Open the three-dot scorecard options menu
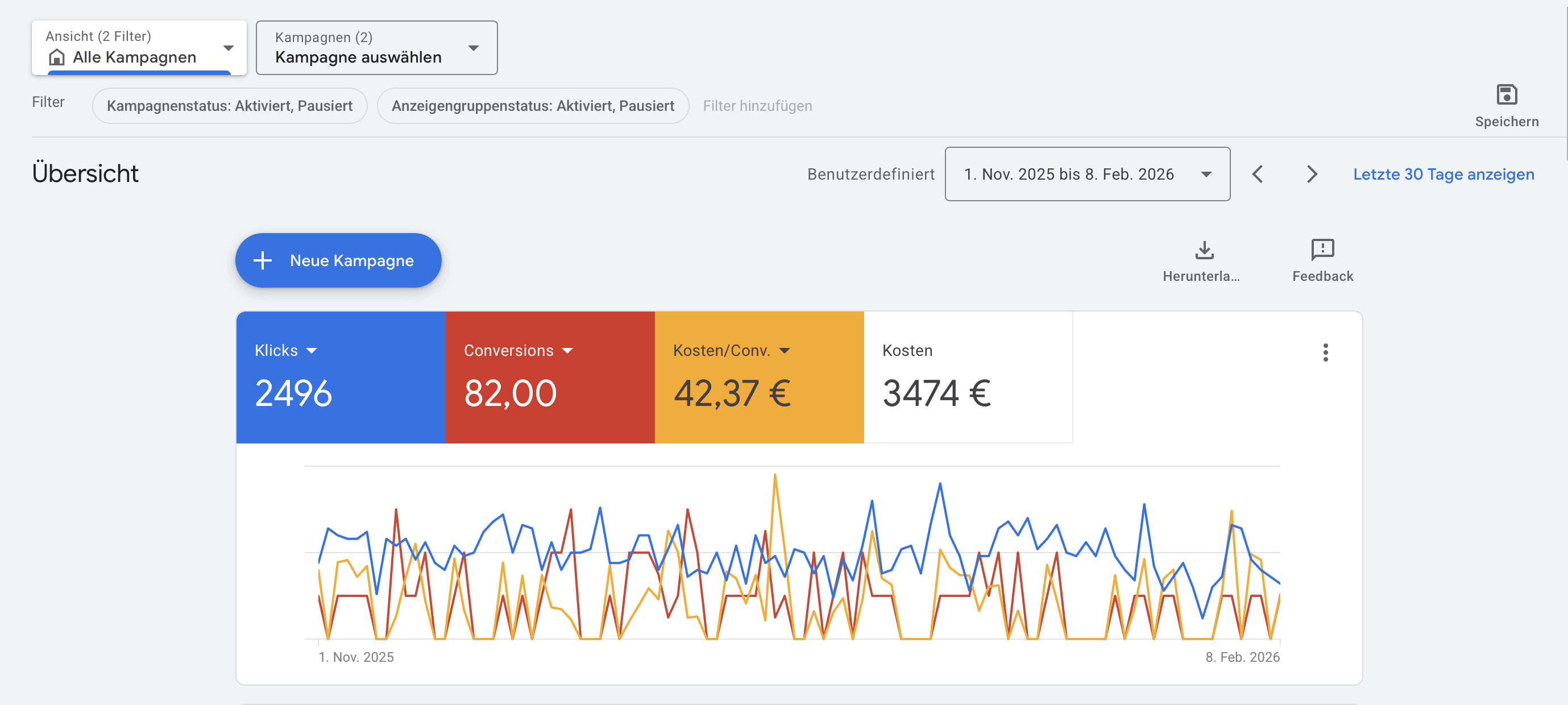The height and width of the screenshot is (705, 1568). click(1325, 353)
